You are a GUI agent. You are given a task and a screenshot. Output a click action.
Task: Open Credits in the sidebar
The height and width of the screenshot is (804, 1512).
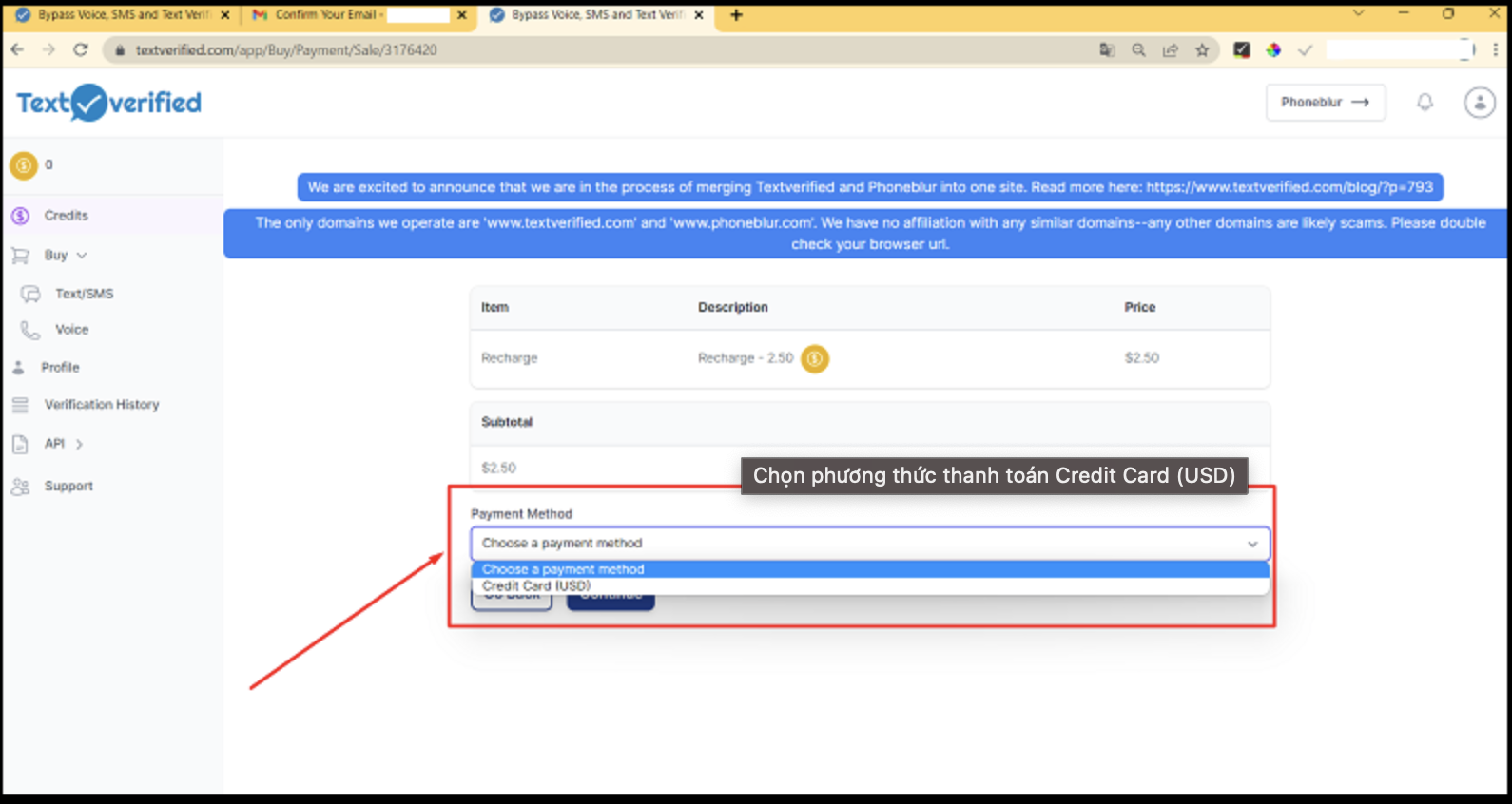click(66, 216)
